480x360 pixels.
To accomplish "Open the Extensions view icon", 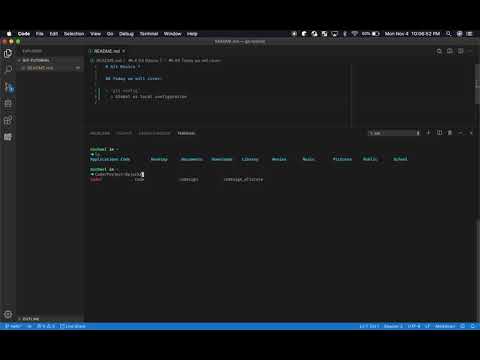I will (x=8, y=120).
